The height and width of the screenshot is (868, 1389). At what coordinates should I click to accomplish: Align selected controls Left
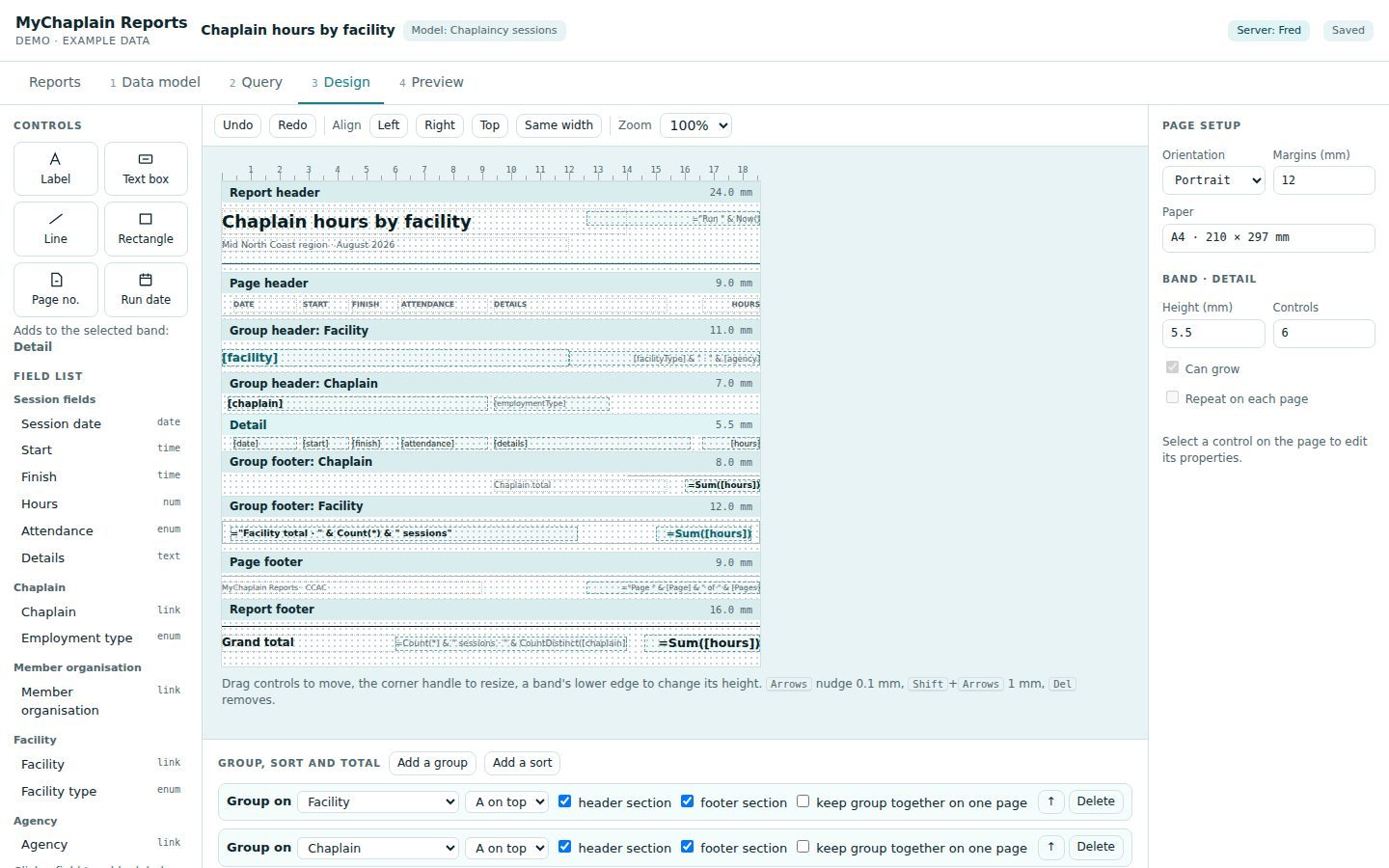tap(389, 125)
